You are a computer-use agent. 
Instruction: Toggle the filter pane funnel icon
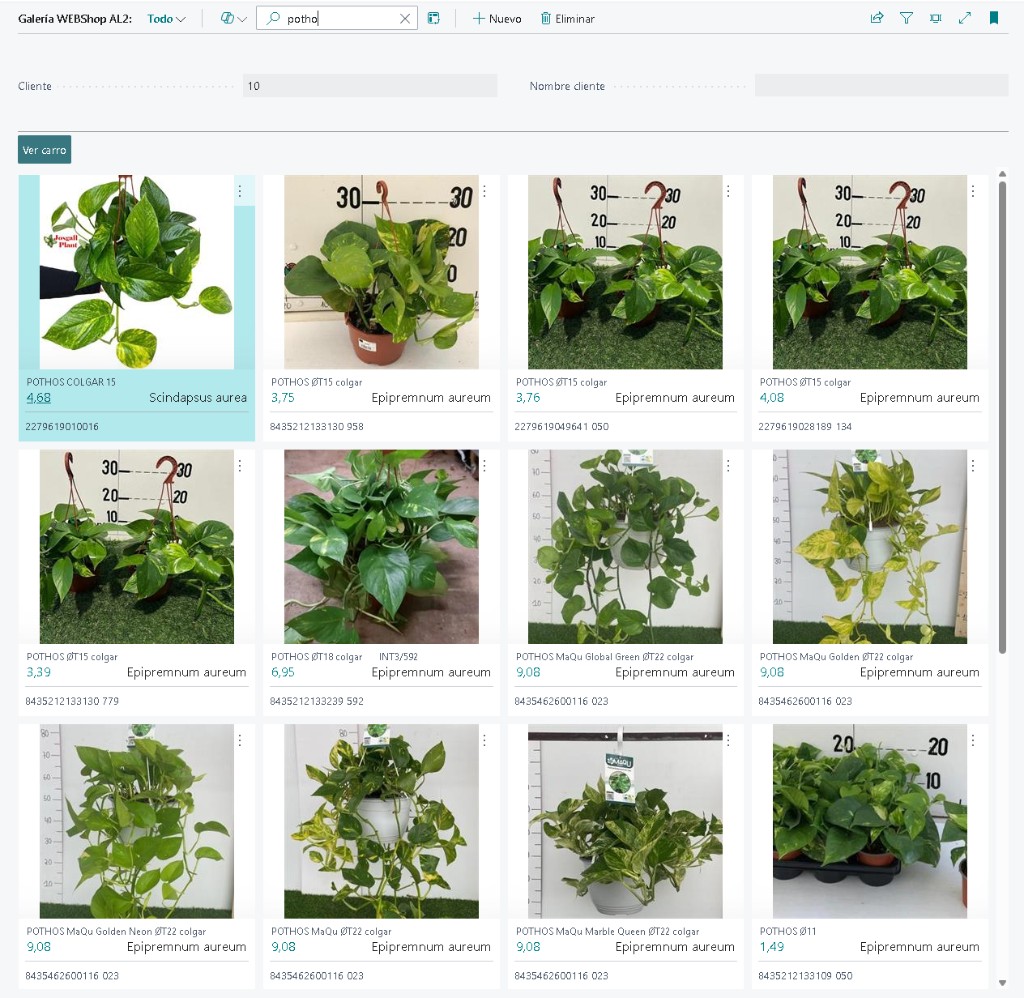(906, 18)
